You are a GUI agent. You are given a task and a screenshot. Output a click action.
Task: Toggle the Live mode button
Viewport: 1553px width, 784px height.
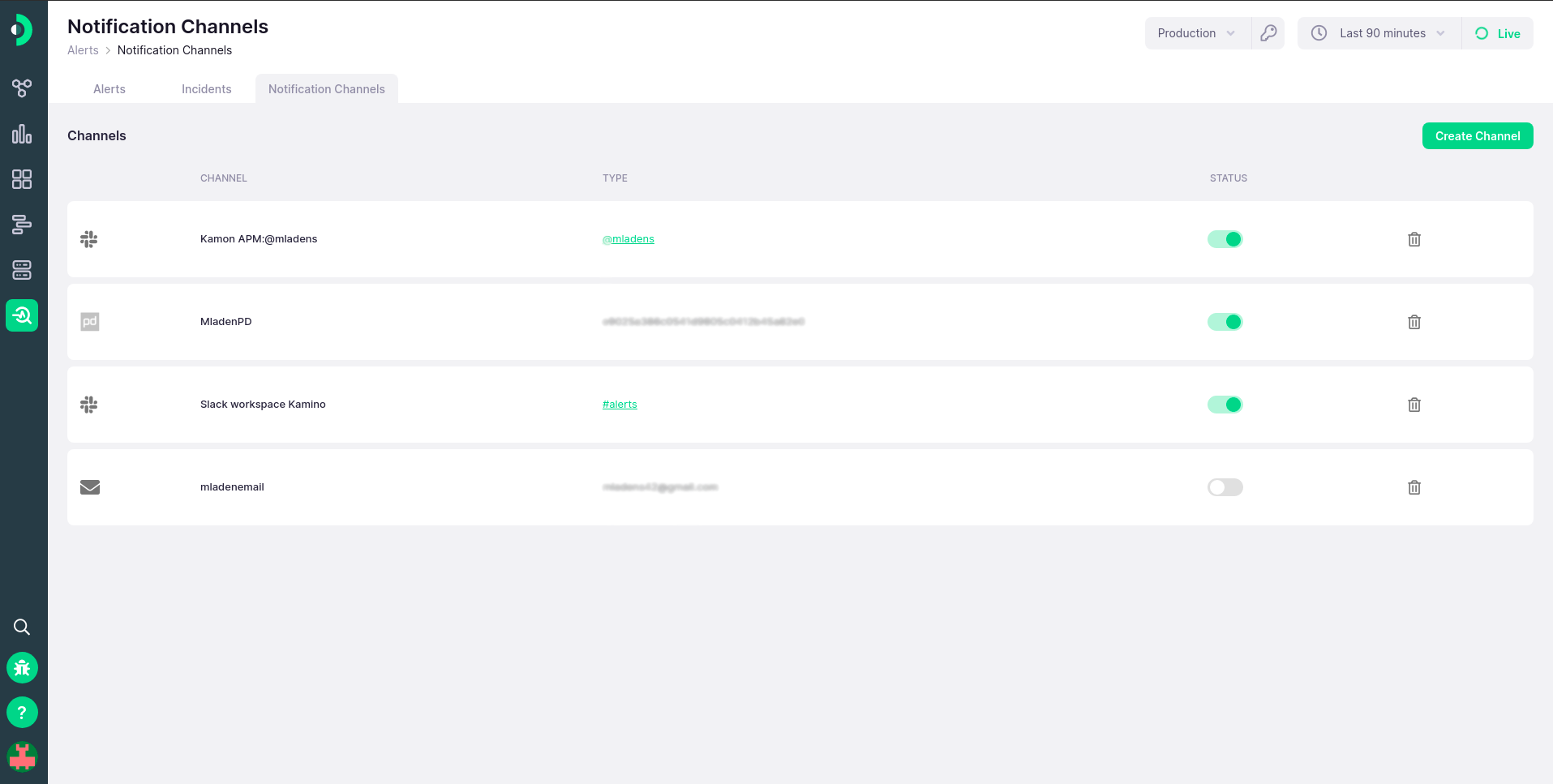1498,33
